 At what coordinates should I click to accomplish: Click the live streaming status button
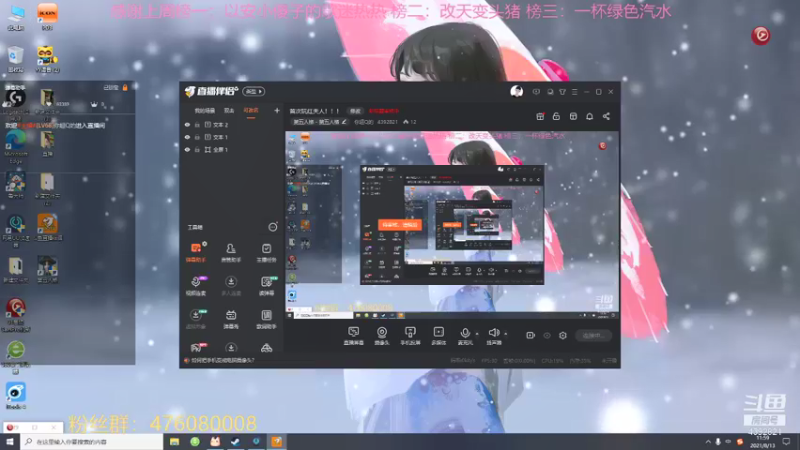point(593,335)
